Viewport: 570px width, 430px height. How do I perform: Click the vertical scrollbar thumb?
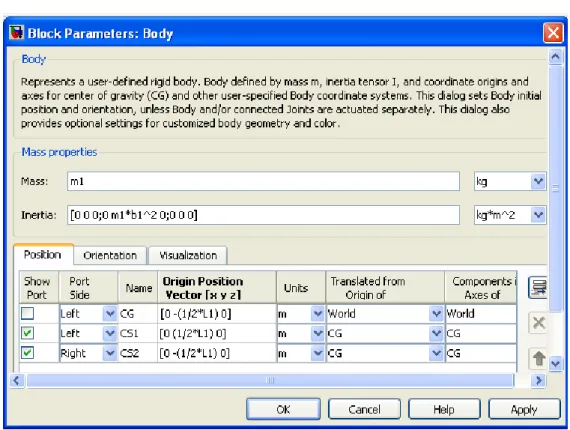click(x=555, y=188)
